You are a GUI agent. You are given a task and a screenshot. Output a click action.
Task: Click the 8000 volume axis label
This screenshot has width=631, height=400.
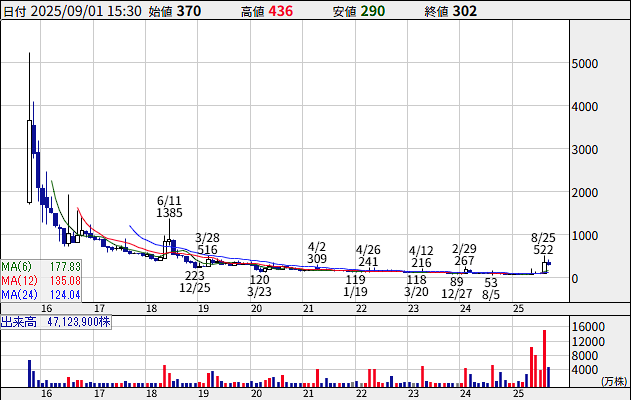pyautogui.click(x=585, y=356)
